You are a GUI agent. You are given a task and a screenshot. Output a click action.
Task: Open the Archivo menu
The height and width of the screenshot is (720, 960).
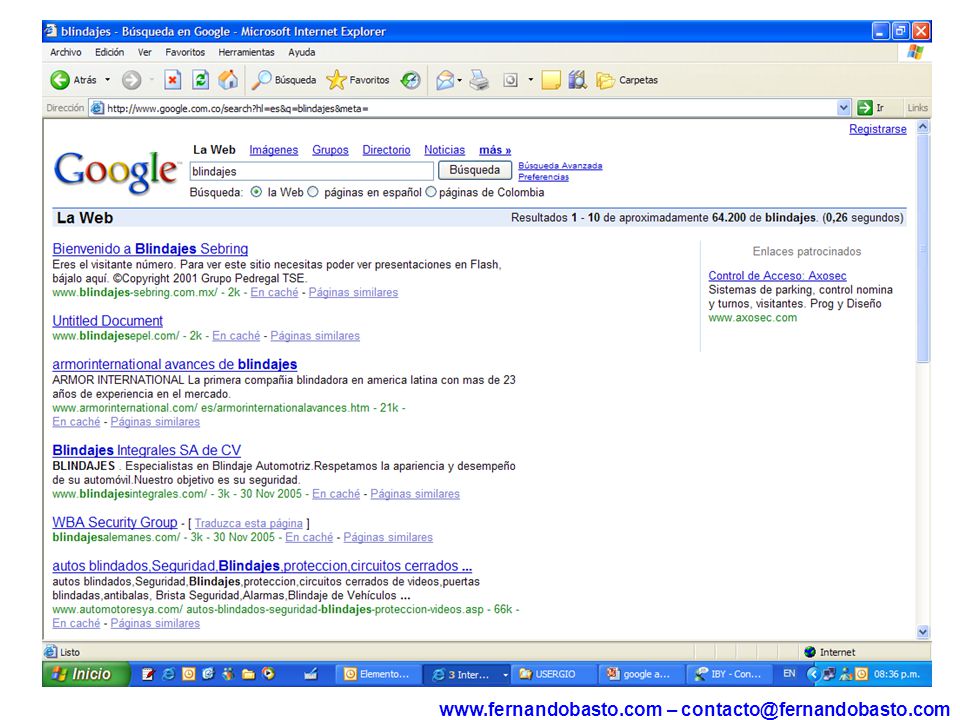coord(66,53)
